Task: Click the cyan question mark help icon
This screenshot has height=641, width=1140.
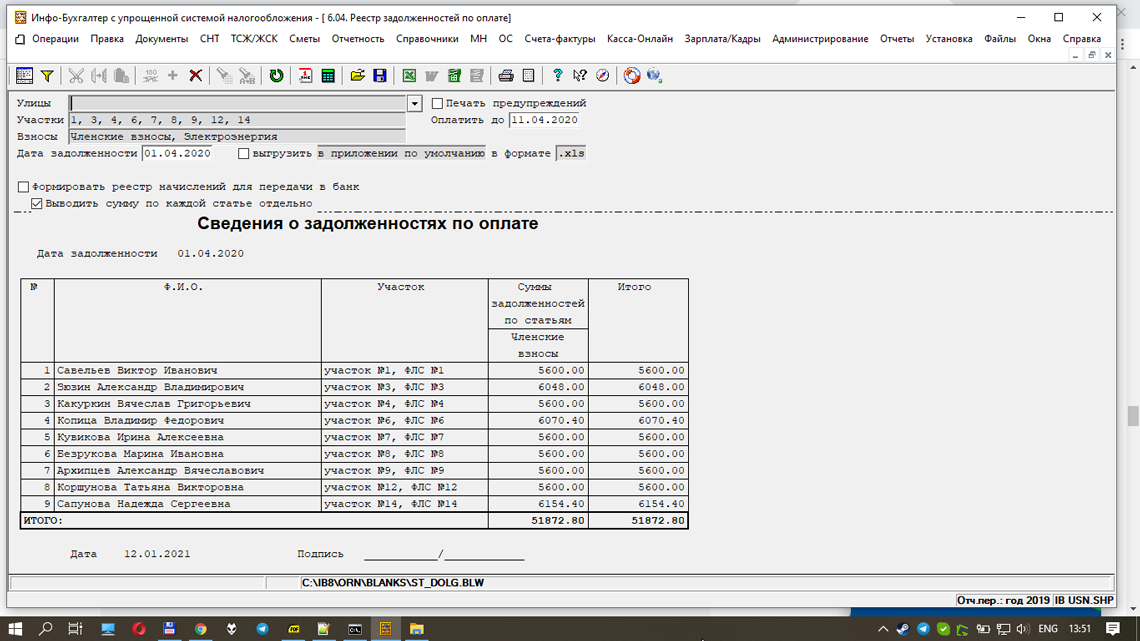Action: (558, 76)
